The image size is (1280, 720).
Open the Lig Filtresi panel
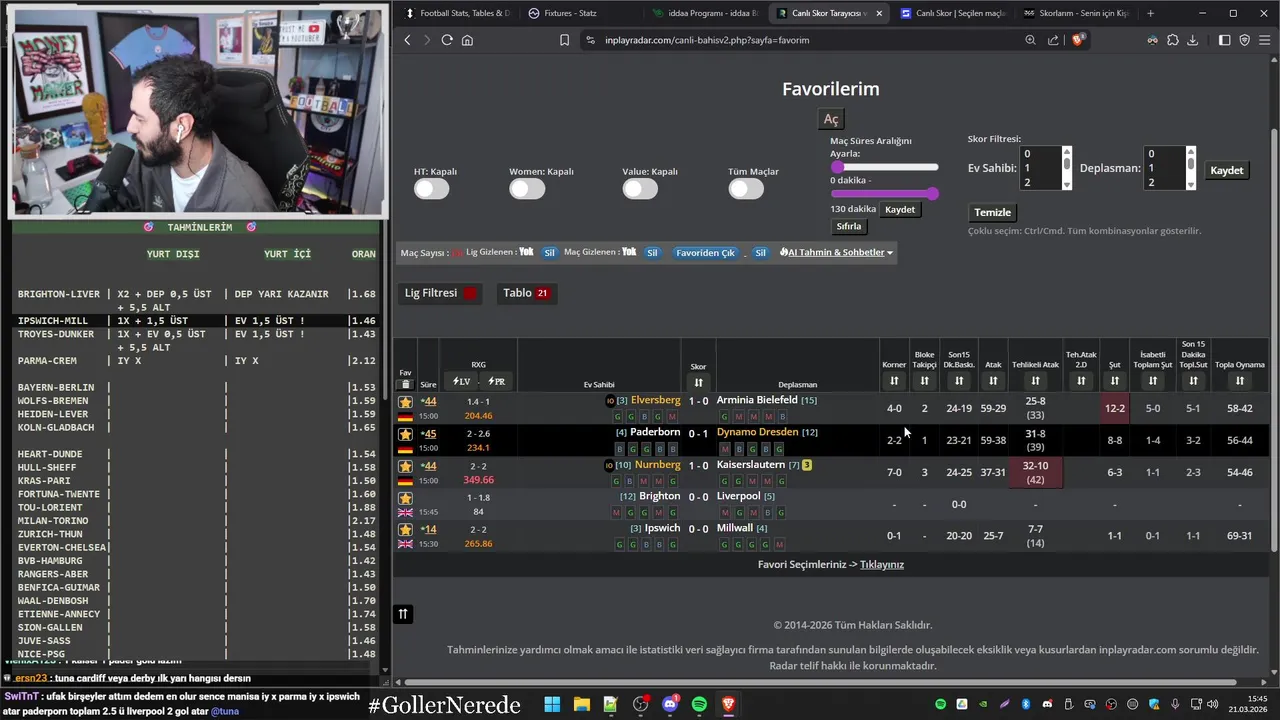(440, 293)
